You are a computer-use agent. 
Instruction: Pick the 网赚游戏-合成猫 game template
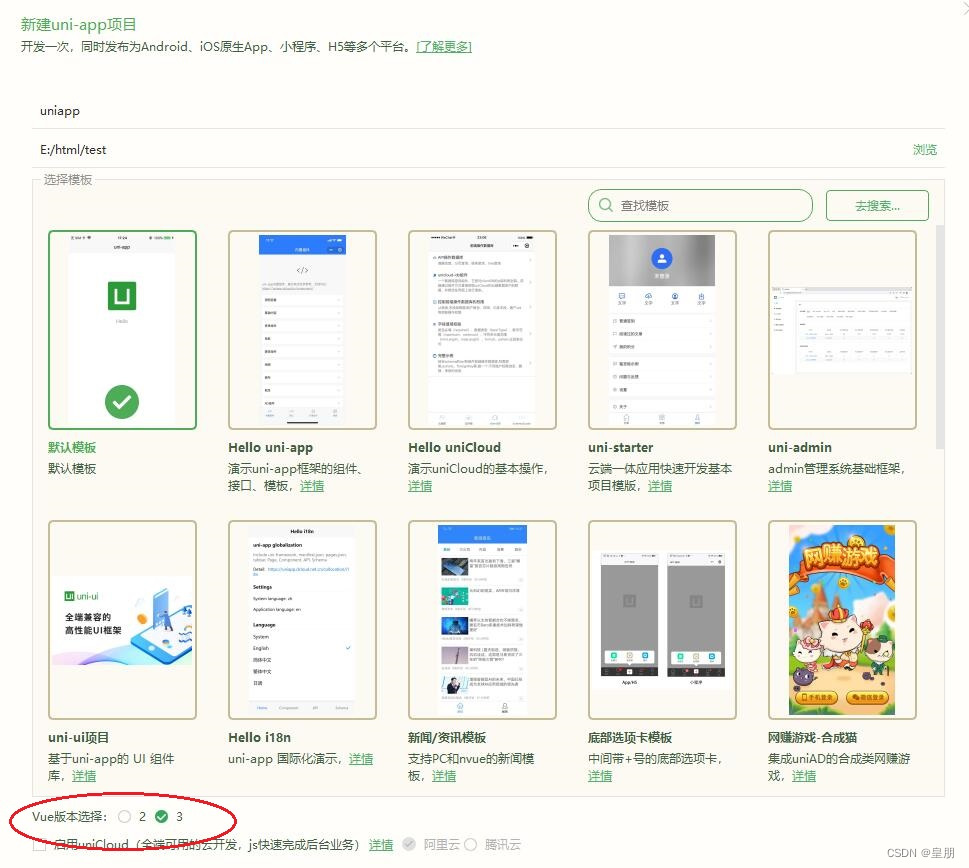[x=842, y=618]
